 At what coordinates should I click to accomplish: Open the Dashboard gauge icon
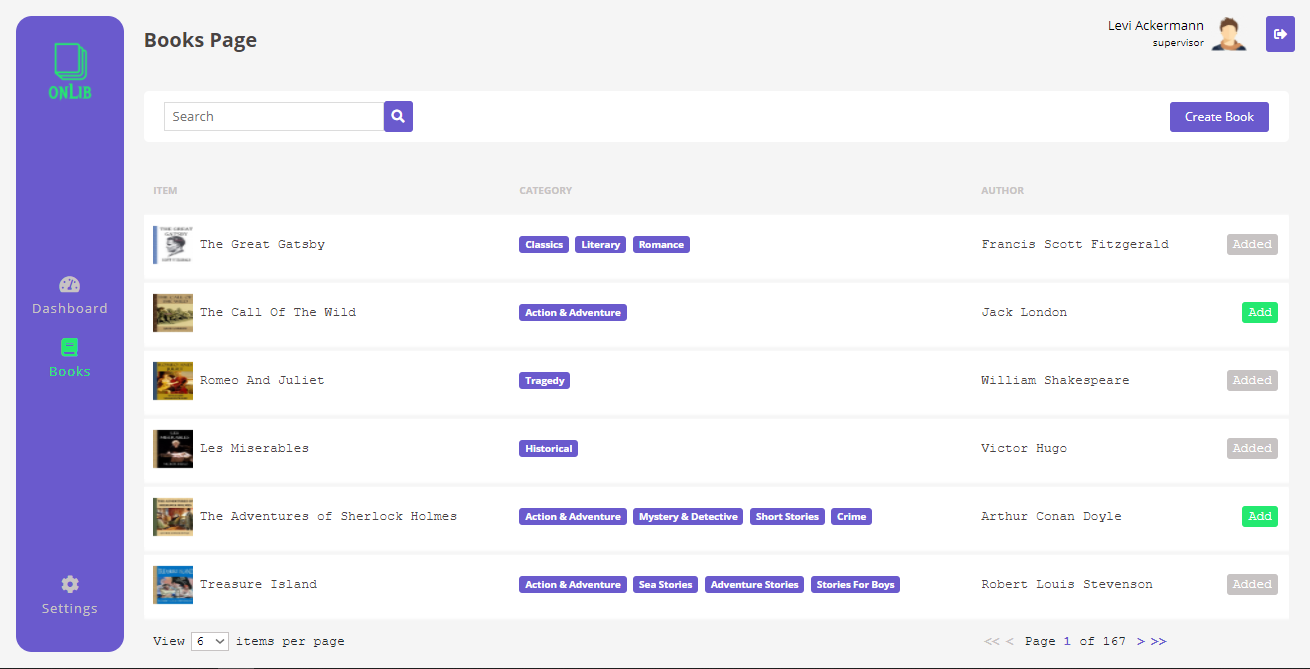pyautogui.click(x=69, y=284)
